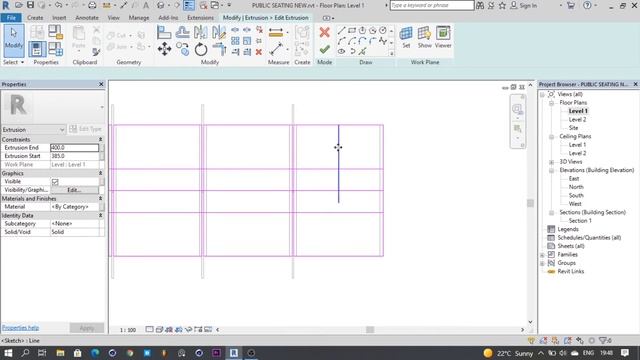Click the Align tool icon

pos(164,32)
